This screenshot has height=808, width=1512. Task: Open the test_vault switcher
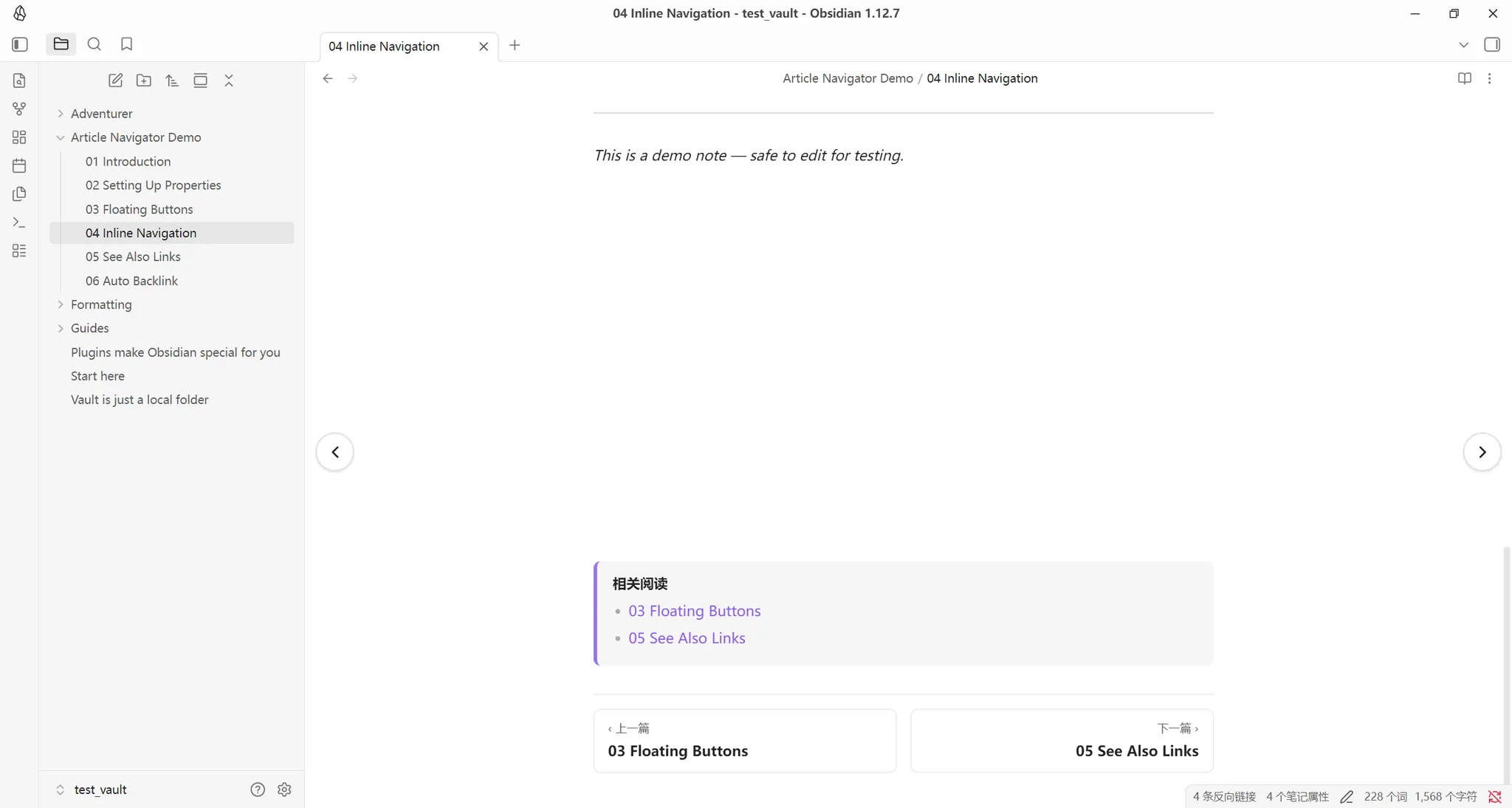[92, 790]
